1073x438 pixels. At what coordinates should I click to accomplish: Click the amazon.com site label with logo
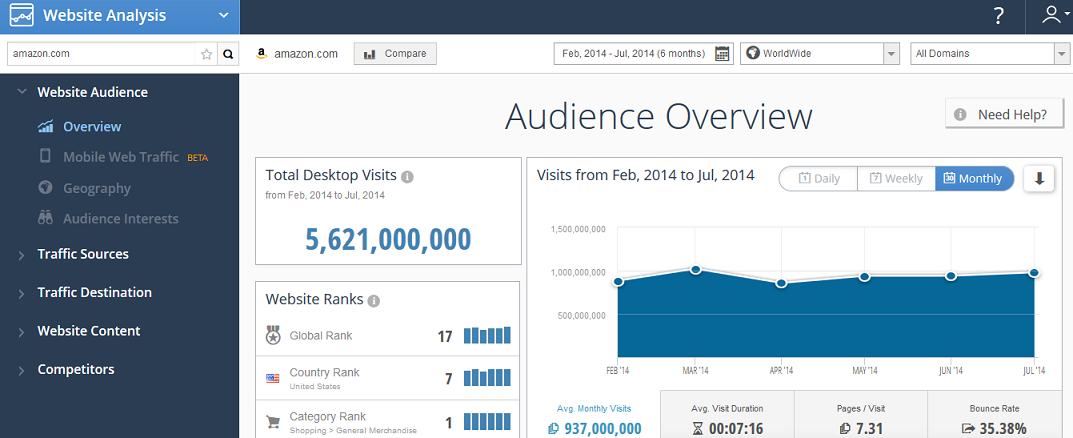(x=297, y=54)
